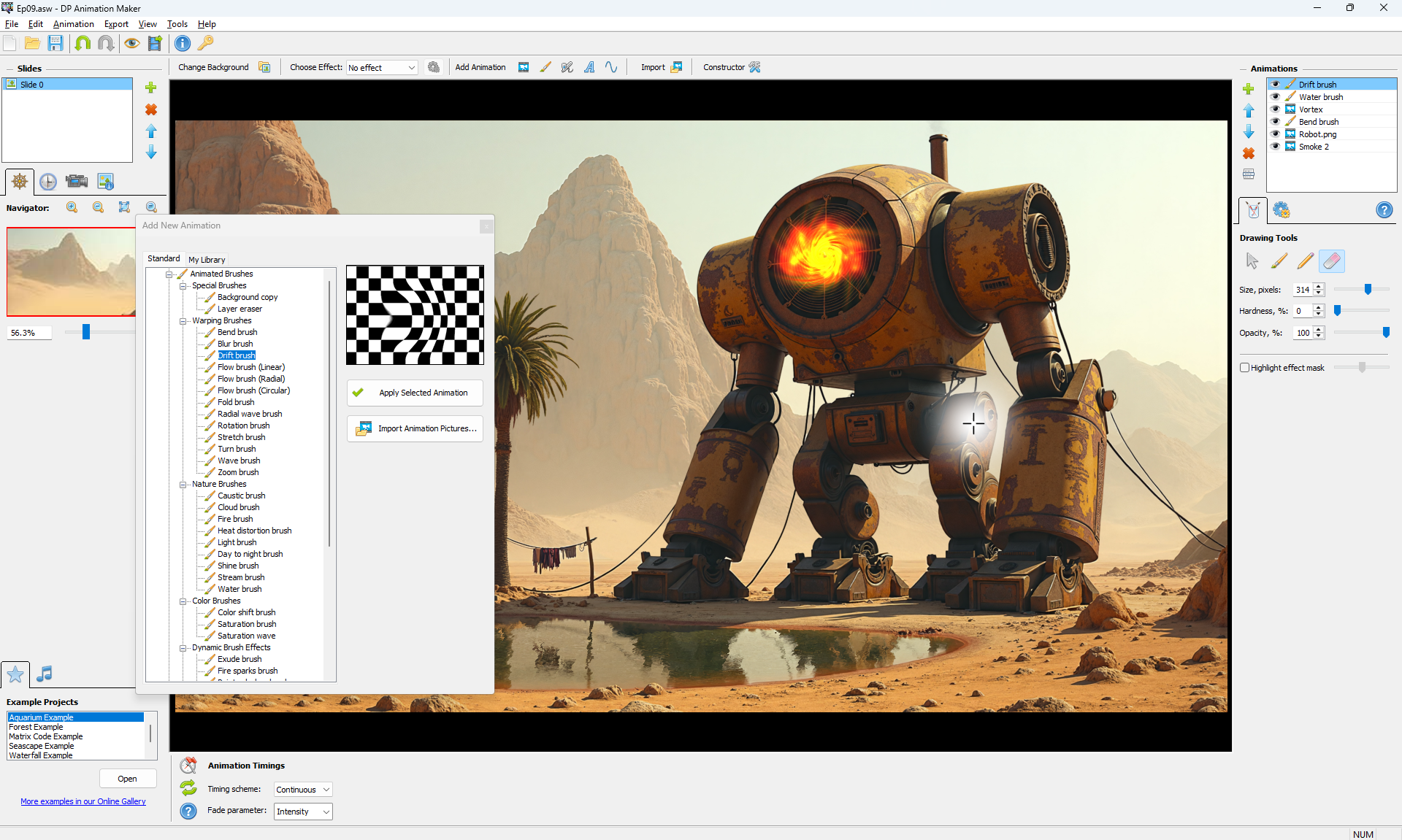Viewport: 1402px width, 840px height.
Task: Toggle visibility of Smoke 2 animation
Action: click(x=1276, y=146)
